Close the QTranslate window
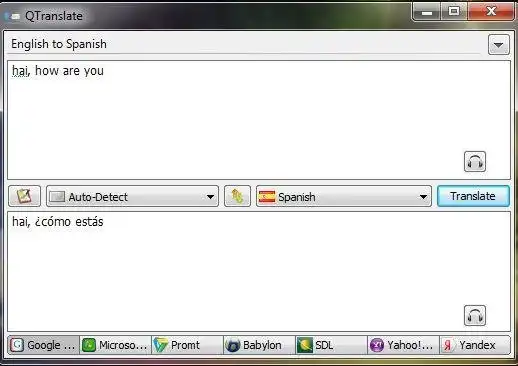518x366 pixels. click(491, 12)
